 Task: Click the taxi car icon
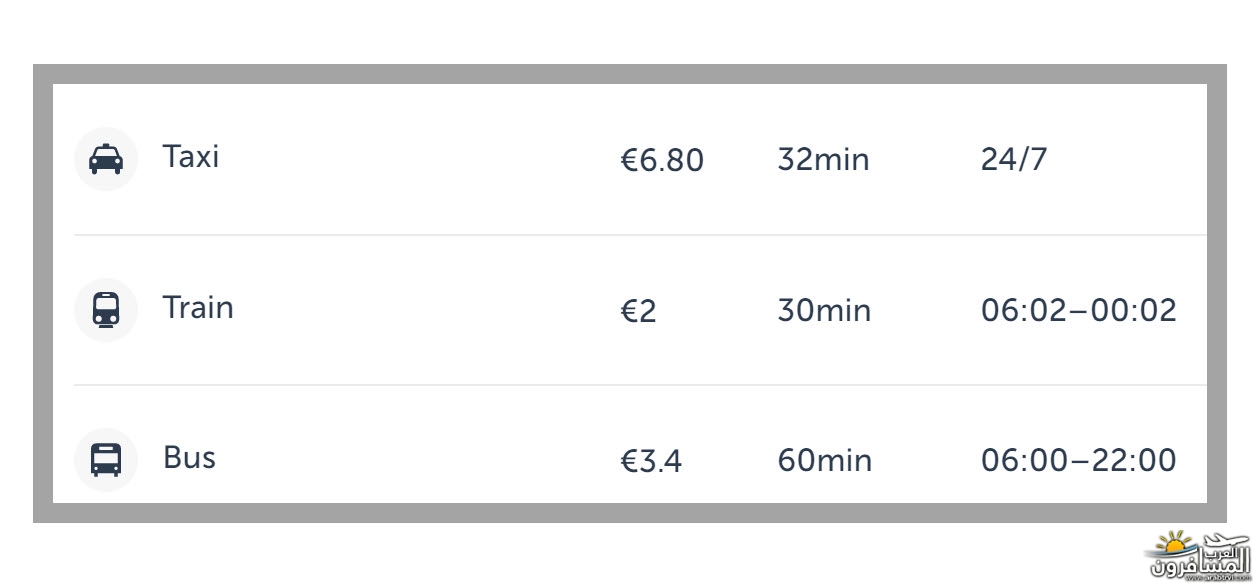(106, 159)
